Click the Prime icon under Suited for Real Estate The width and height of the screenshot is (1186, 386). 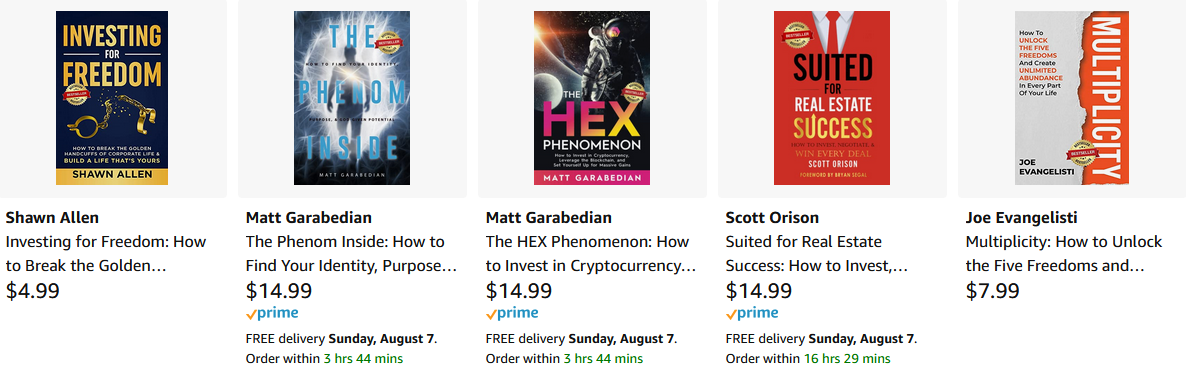pyautogui.click(x=752, y=313)
